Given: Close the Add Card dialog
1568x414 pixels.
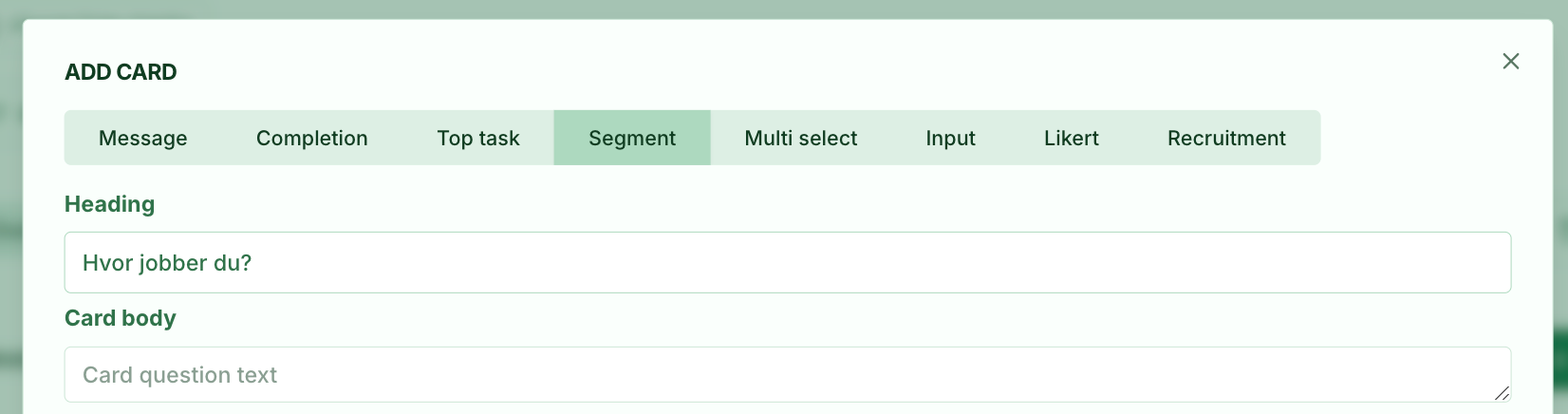Looking at the screenshot, I should 1511,62.
